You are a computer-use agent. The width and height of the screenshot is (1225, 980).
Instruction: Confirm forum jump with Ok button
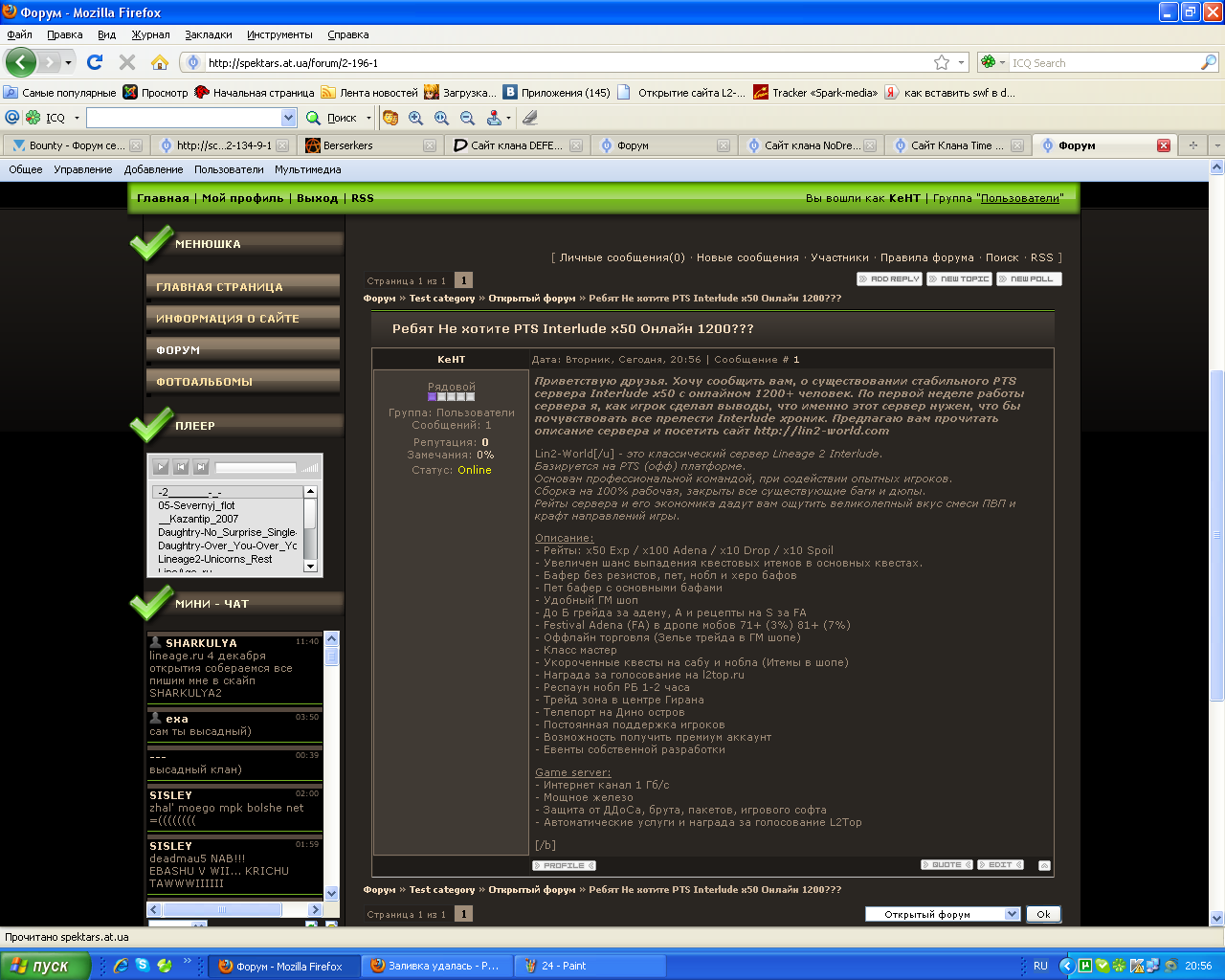tap(1043, 914)
